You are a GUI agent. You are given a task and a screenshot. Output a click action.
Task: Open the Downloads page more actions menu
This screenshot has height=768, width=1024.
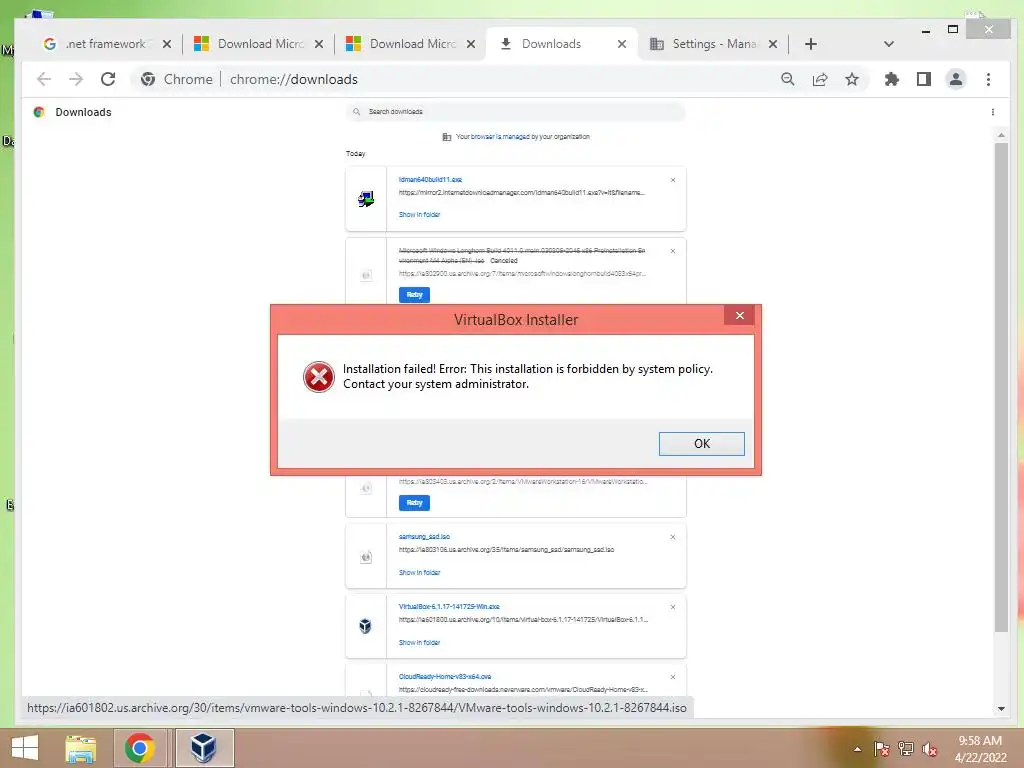pyautogui.click(x=993, y=112)
